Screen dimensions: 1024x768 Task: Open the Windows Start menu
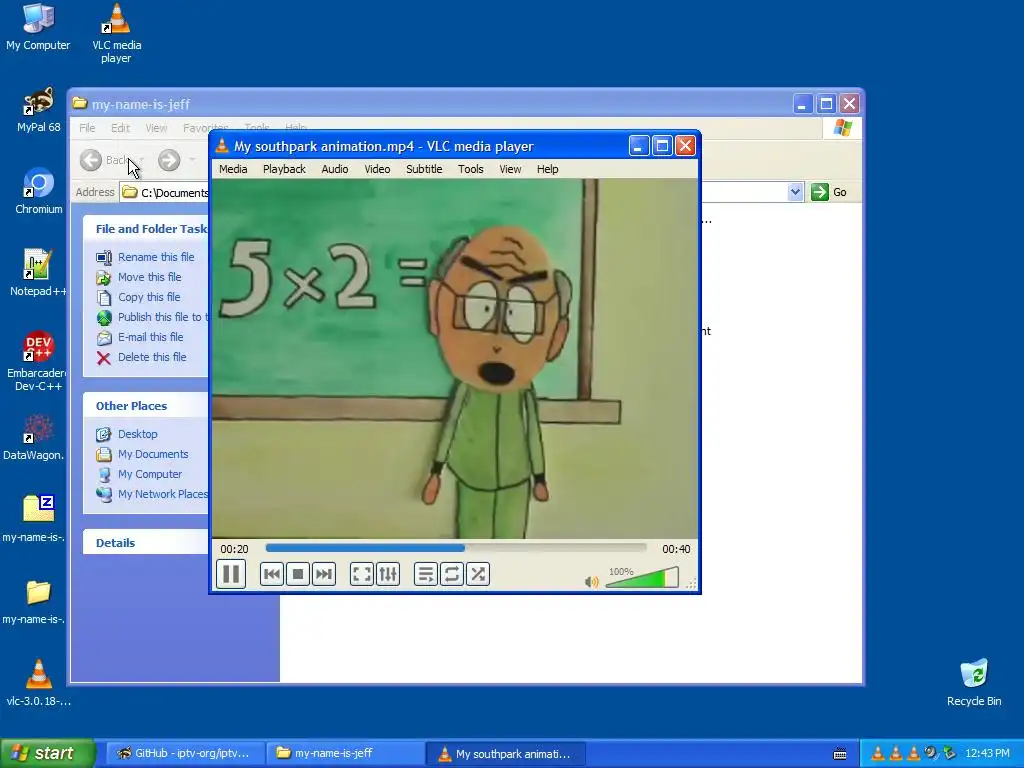pos(47,754)
